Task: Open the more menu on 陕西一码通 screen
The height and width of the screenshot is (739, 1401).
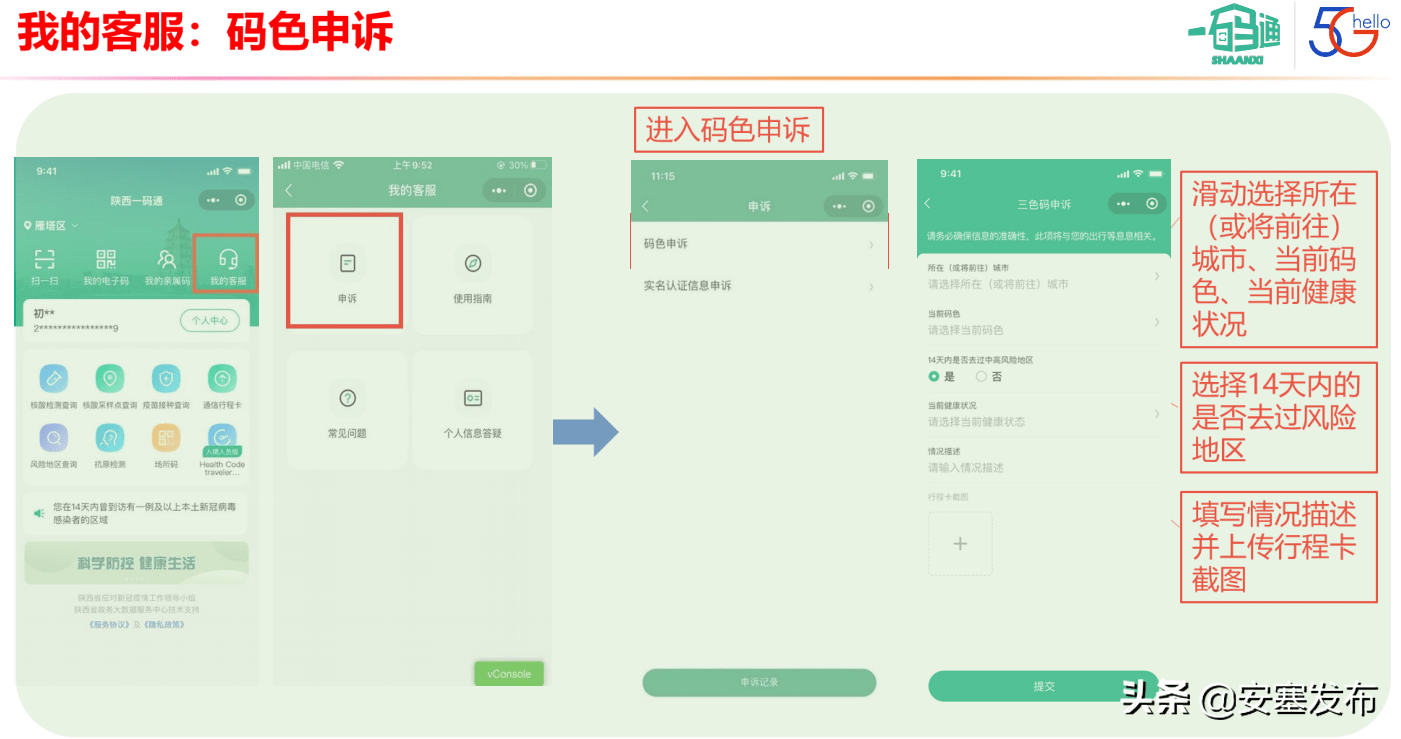Action: [213, 200]
